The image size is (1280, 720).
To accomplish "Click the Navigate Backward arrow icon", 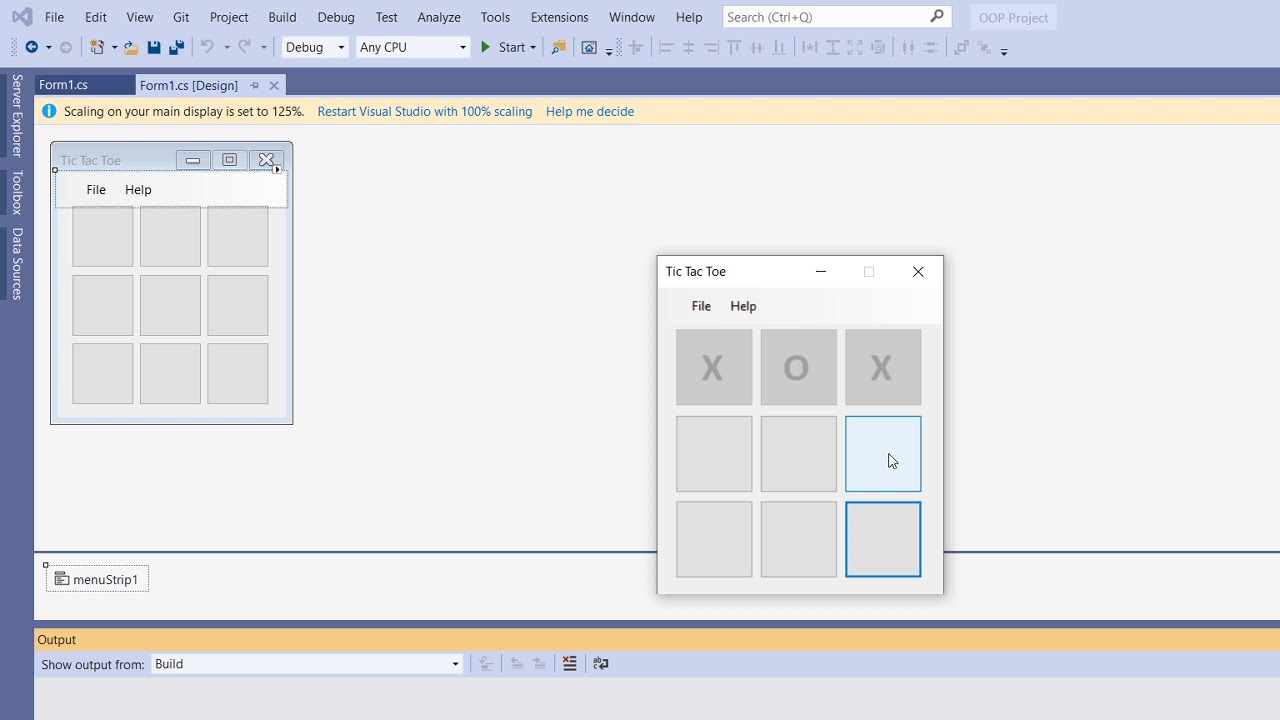I will point(32,47).
